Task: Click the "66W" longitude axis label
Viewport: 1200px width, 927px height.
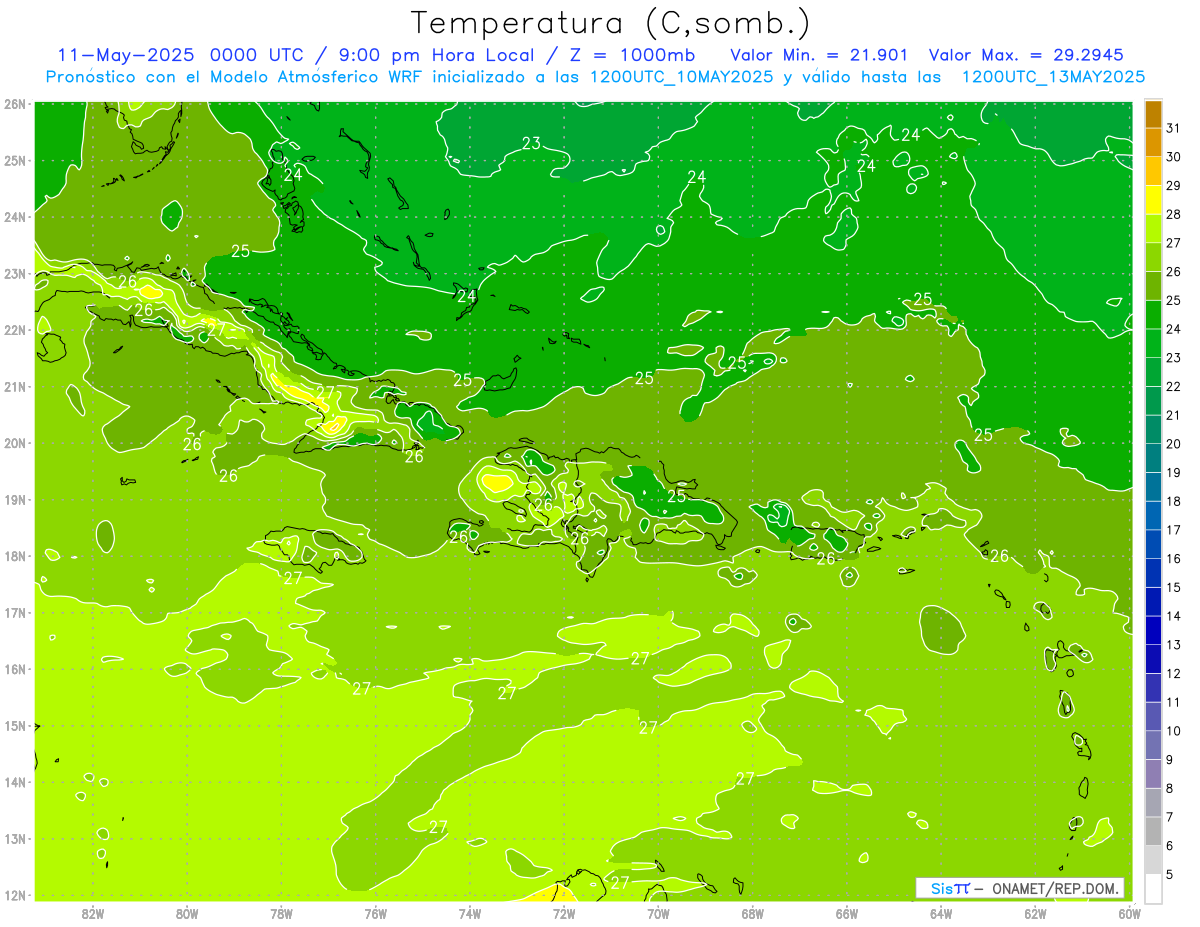Action: click(847, 914)
